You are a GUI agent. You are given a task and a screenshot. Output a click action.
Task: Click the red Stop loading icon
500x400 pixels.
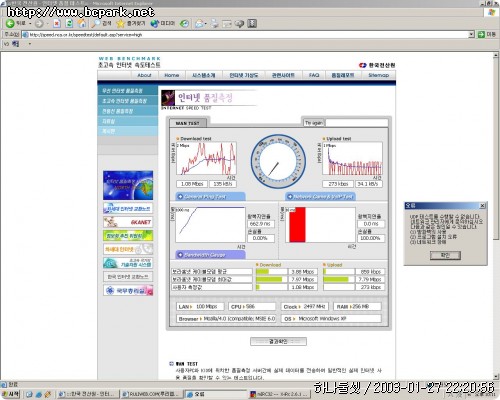pyautogui.click(x=57, y=23)
